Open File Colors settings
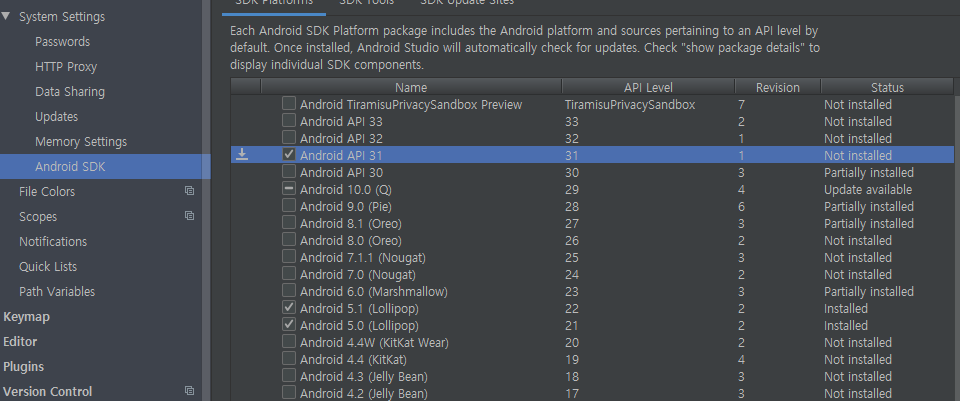The width and height of the screenshot is (960, 401). click(x=47, y=192)
